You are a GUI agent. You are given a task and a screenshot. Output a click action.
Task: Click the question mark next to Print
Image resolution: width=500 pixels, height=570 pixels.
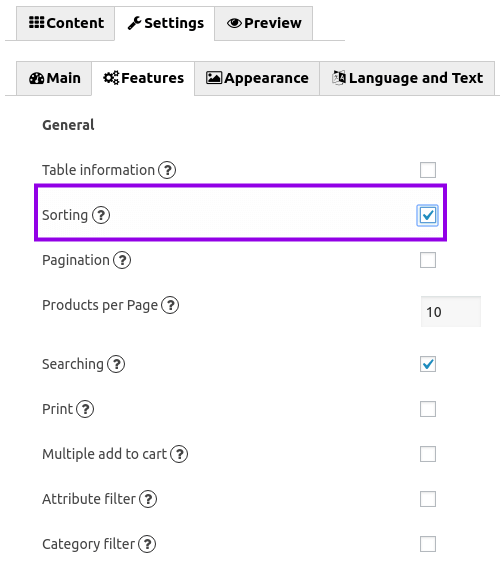tap(85, 409)
